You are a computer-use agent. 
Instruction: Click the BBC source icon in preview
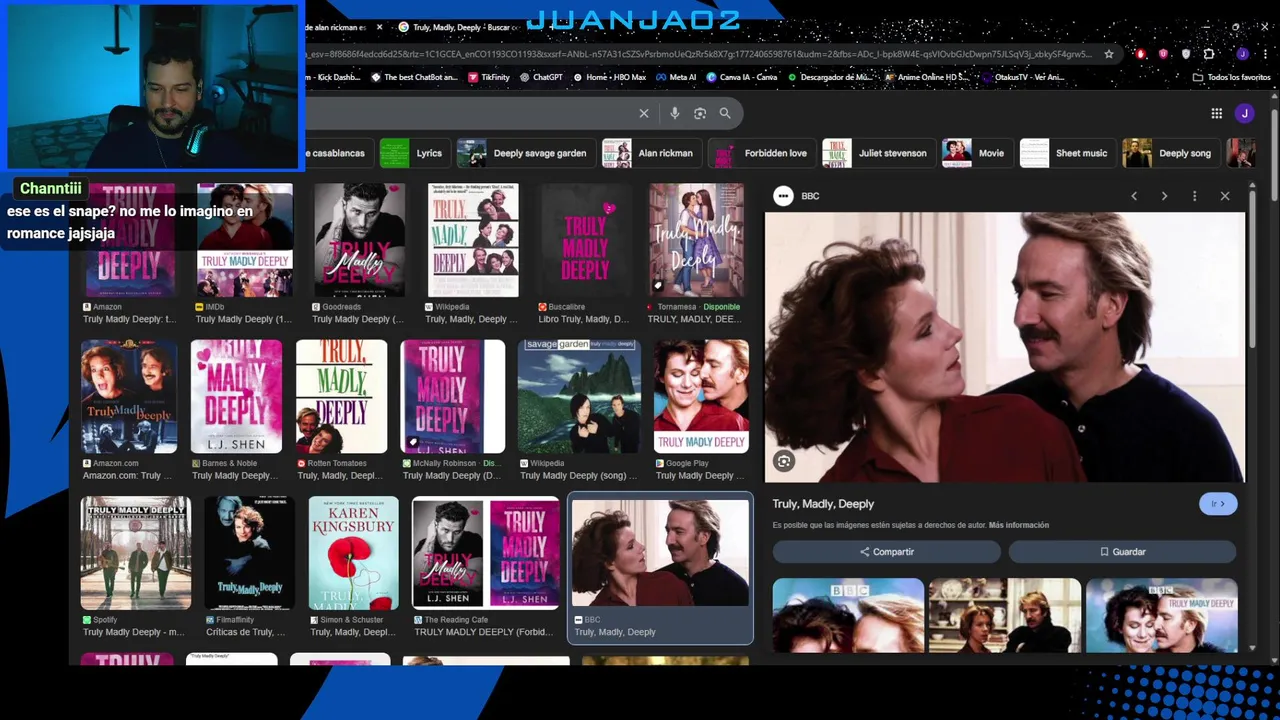tap(783, 196)
